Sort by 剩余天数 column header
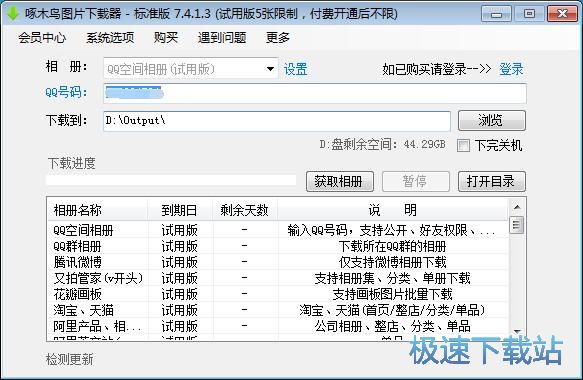This screenshot has height=380, width=583. (245, 210)
